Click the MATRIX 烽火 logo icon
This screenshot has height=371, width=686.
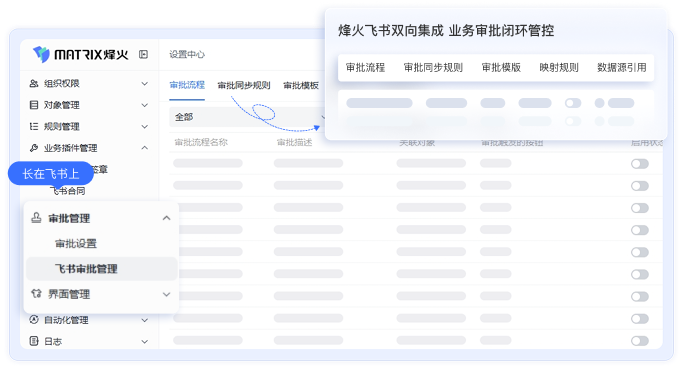[x=42, y=54]
